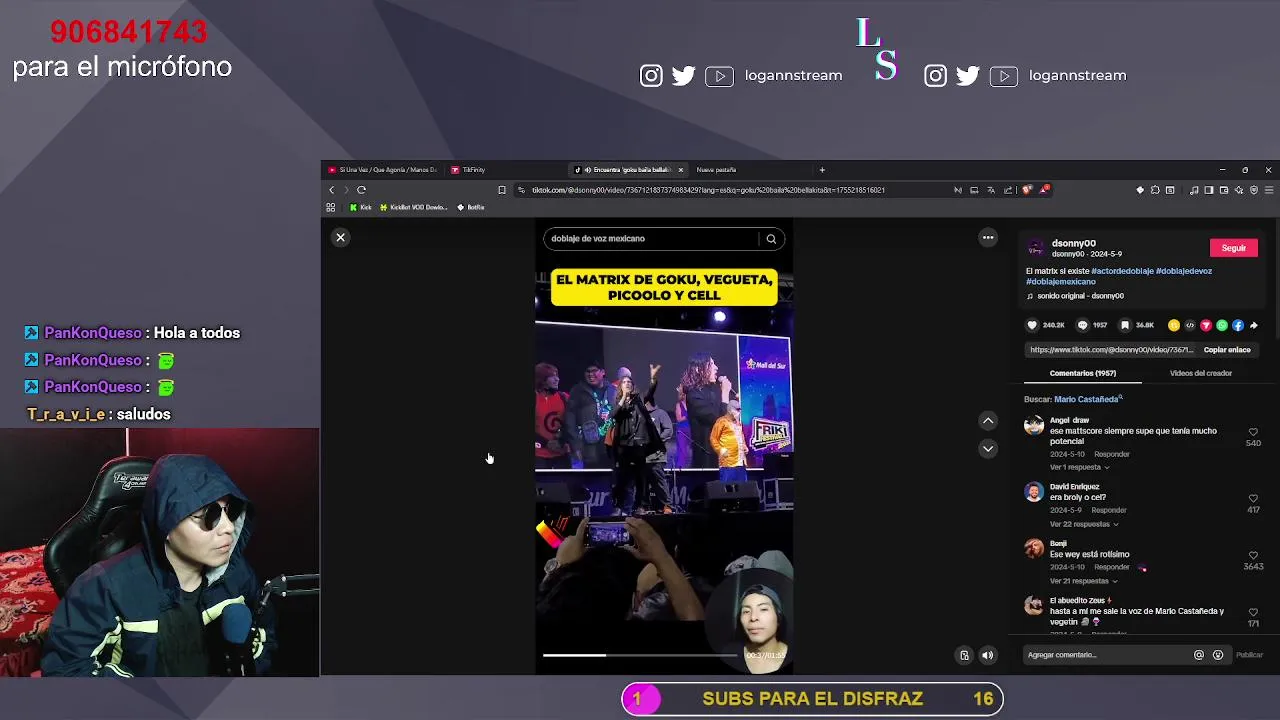The width and height of the screenshot is (1280, 720).
Task: Like El abuedito Zeus's comment
Action: (1253, 612)
